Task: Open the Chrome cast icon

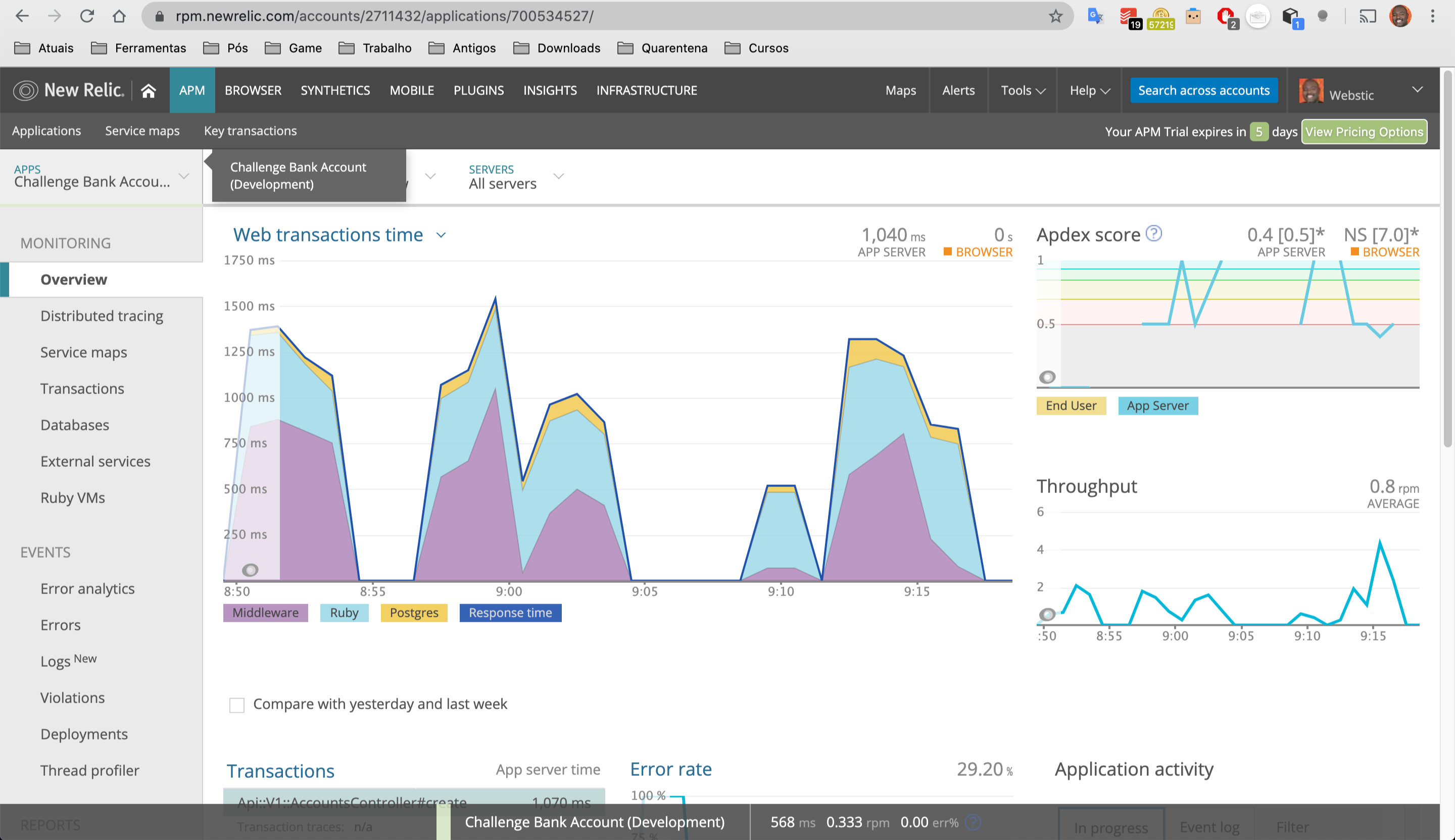Action: 1367,16
